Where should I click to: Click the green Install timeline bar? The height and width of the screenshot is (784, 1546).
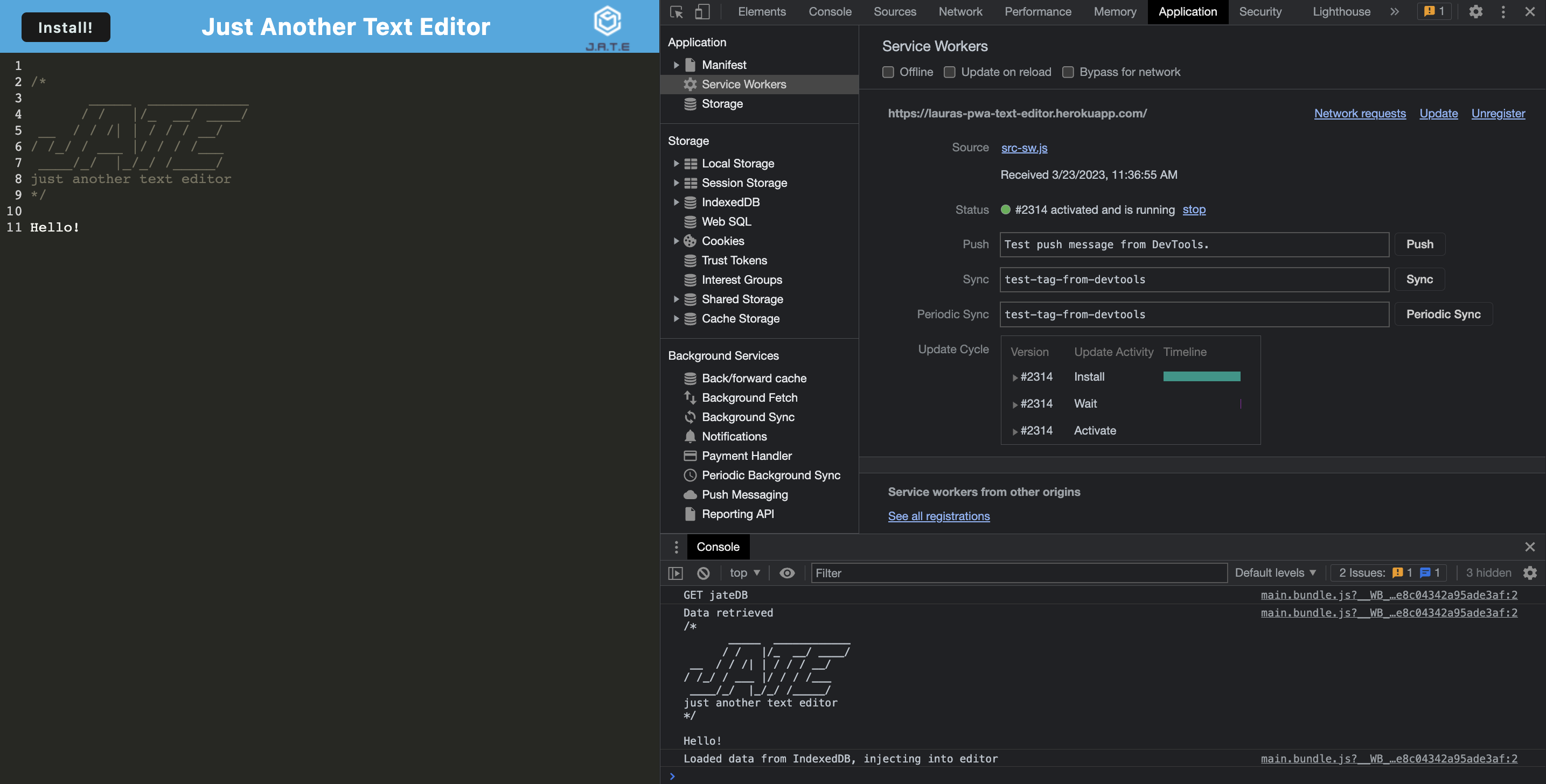(1201, 376)
